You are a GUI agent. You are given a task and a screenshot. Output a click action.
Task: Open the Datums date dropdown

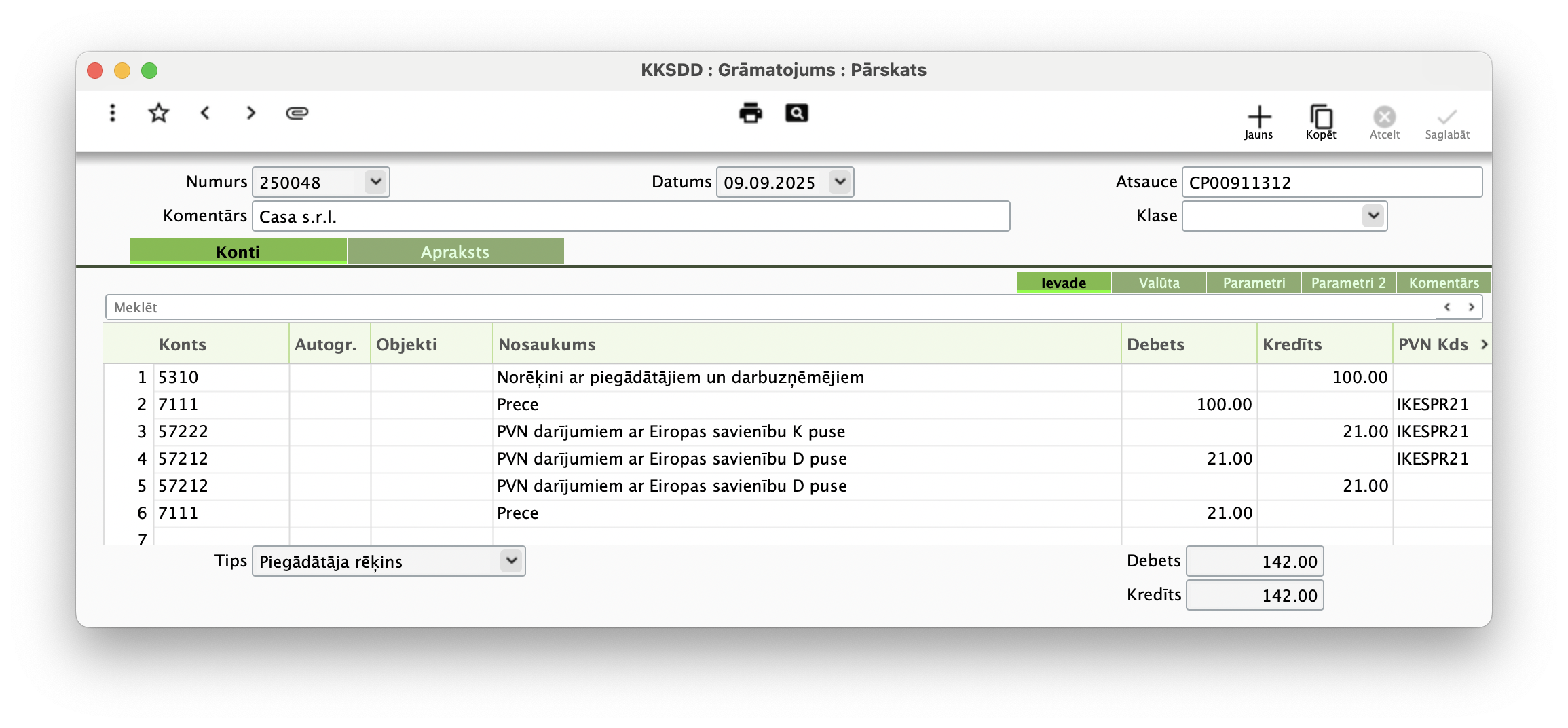[840, 182]
